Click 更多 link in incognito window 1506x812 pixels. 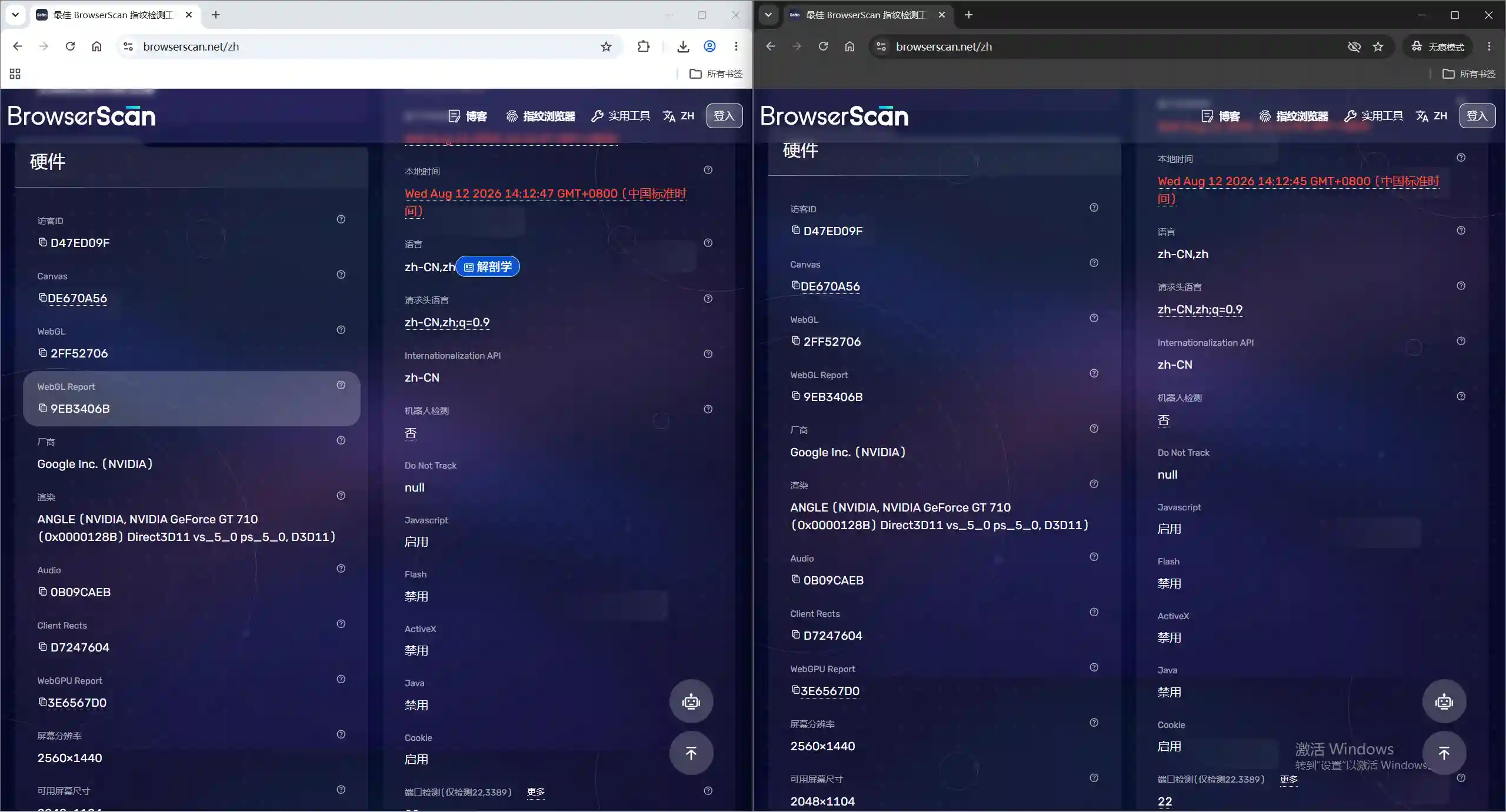(1288, 779)
